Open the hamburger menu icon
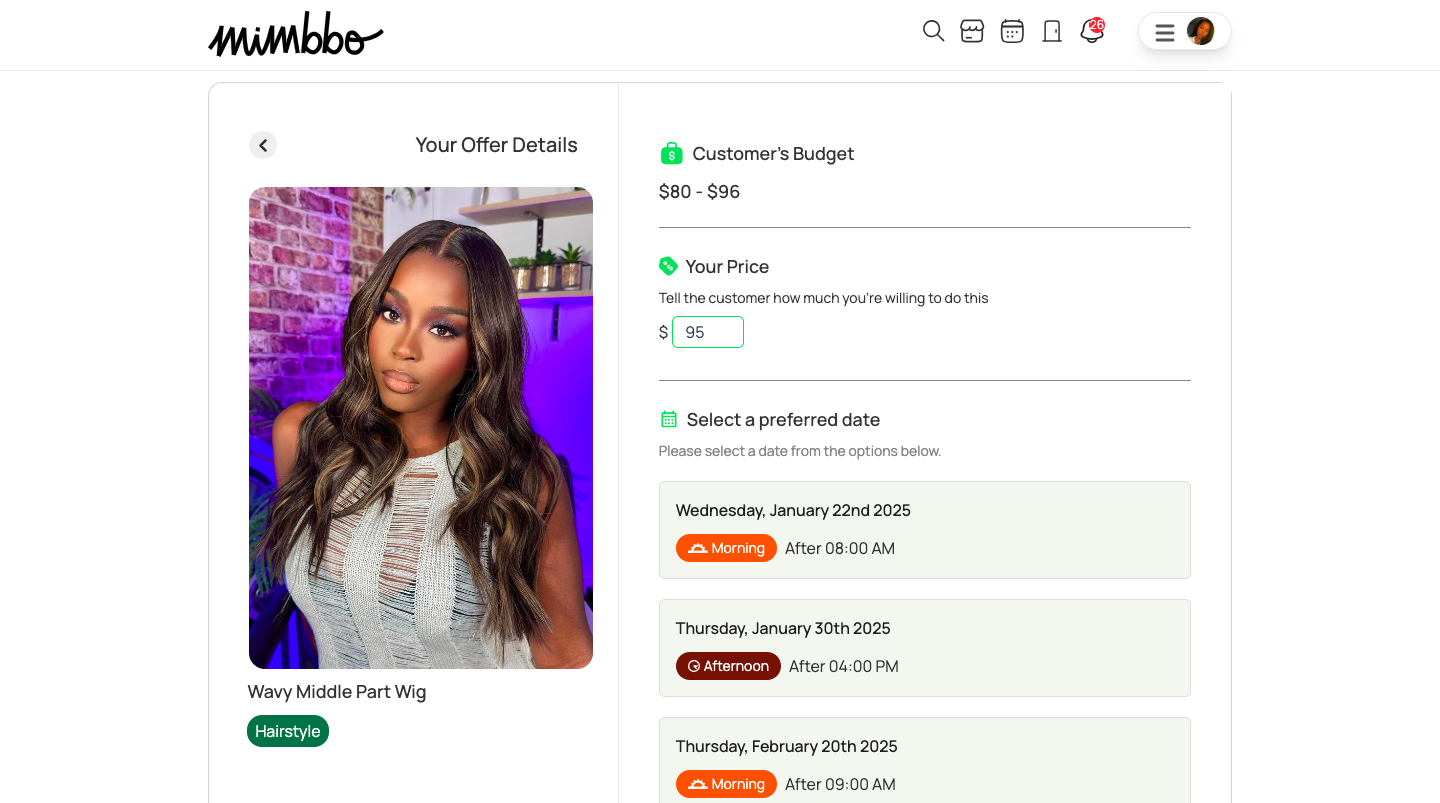Screen dimensions: 1440x803 pyautogui.click(x=1164, y=32)
